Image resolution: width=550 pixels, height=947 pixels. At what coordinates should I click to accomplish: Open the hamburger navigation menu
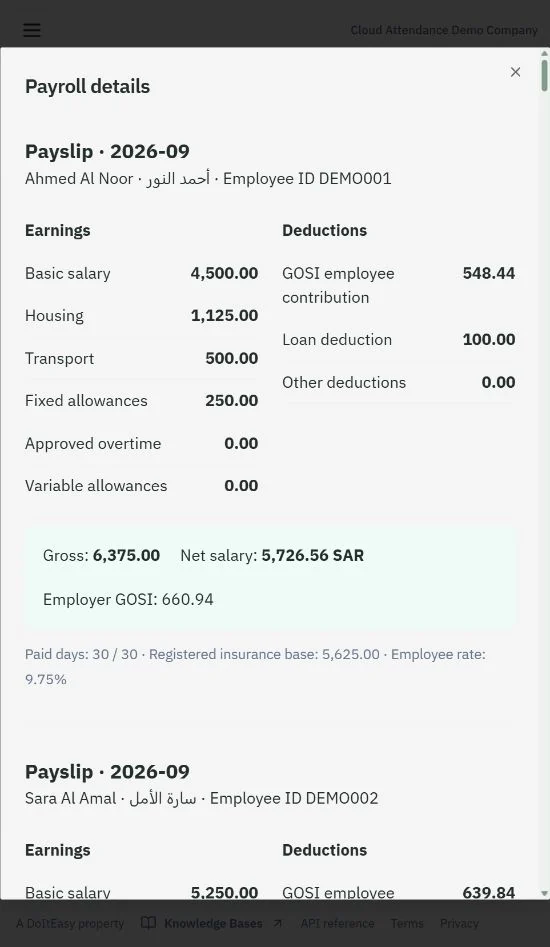coord(31,30)
